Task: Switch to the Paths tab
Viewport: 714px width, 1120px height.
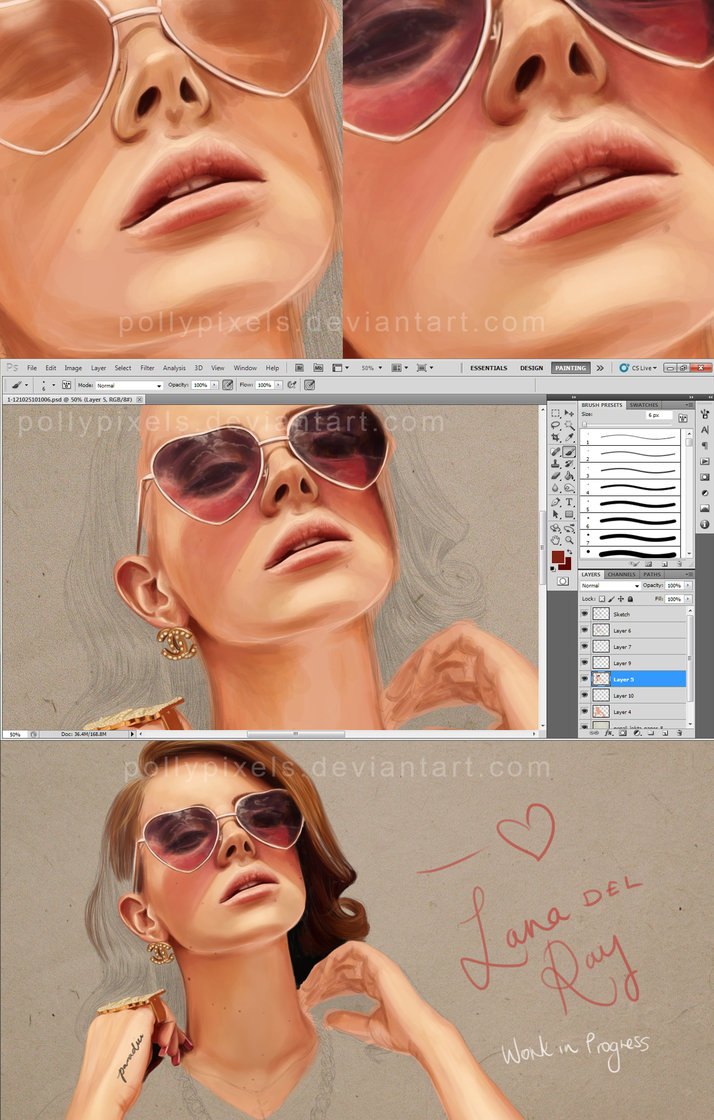Action: click(x=652, y=574)
